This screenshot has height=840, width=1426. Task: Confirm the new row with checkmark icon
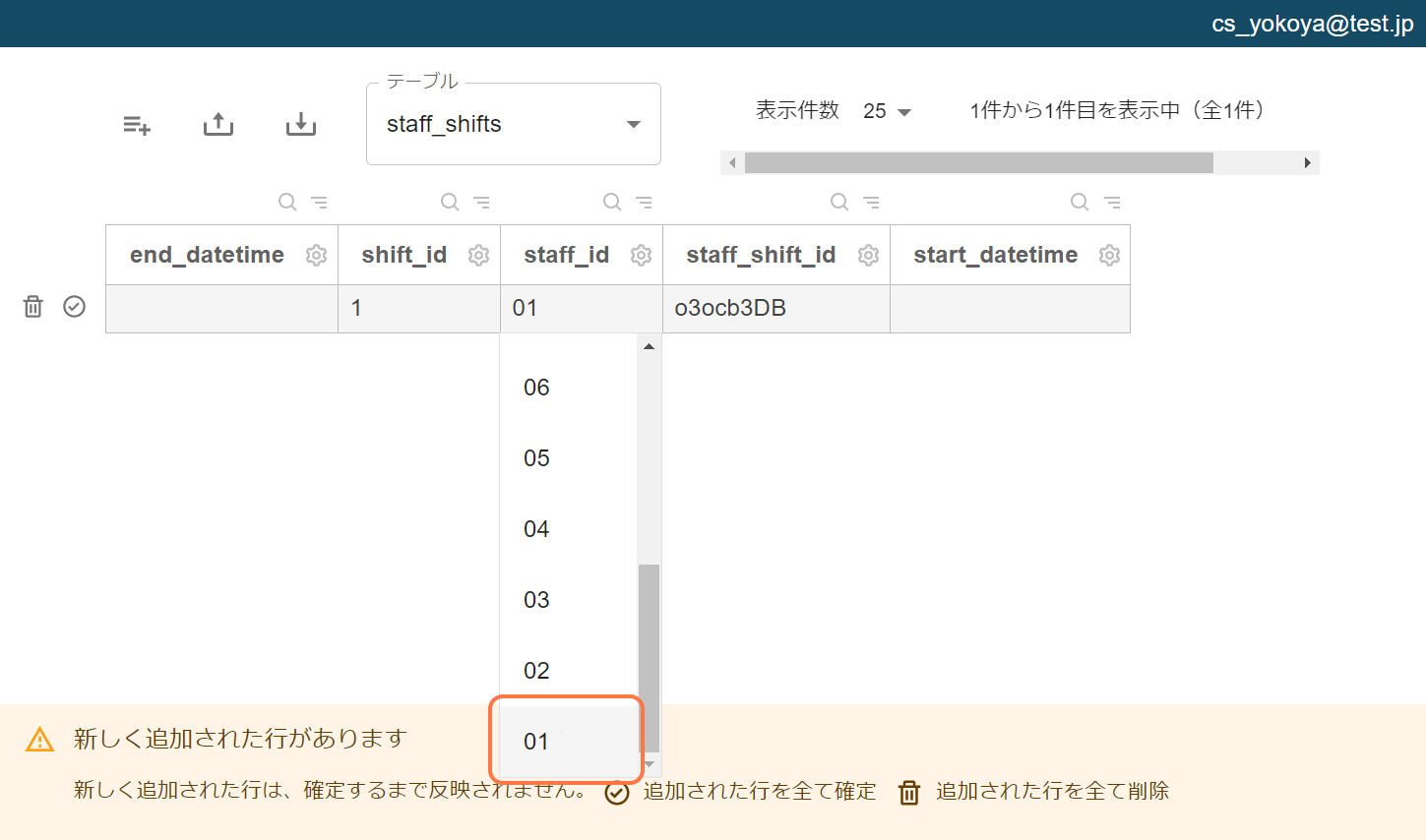pyautogui.click(x=75, y=307)
